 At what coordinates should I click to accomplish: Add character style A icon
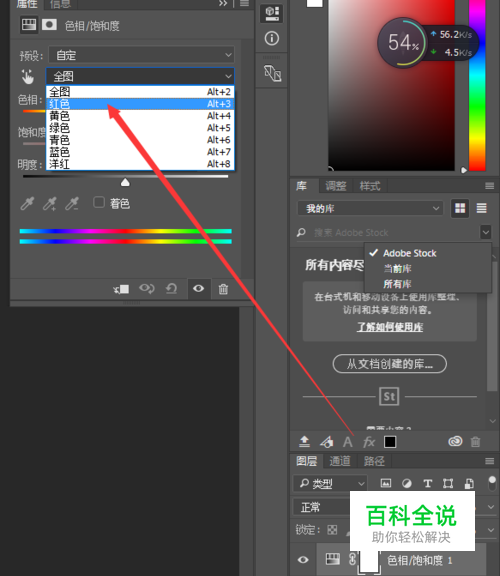click(x=348, y=442)
